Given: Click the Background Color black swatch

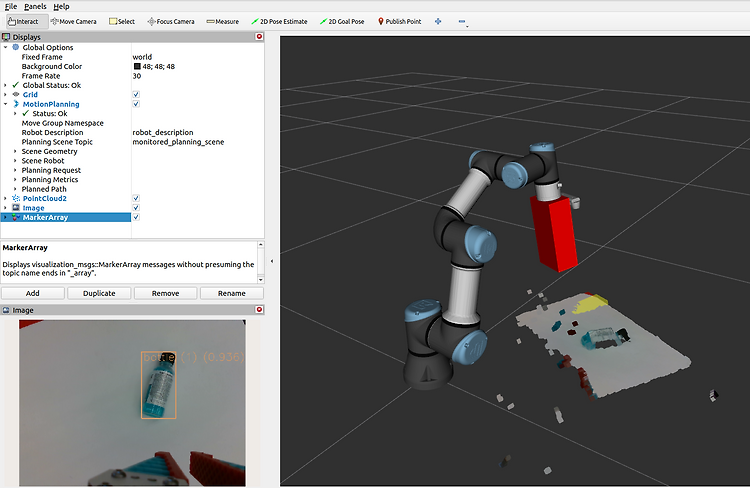Looking at the screenshot, I should (x=137, y=67).
